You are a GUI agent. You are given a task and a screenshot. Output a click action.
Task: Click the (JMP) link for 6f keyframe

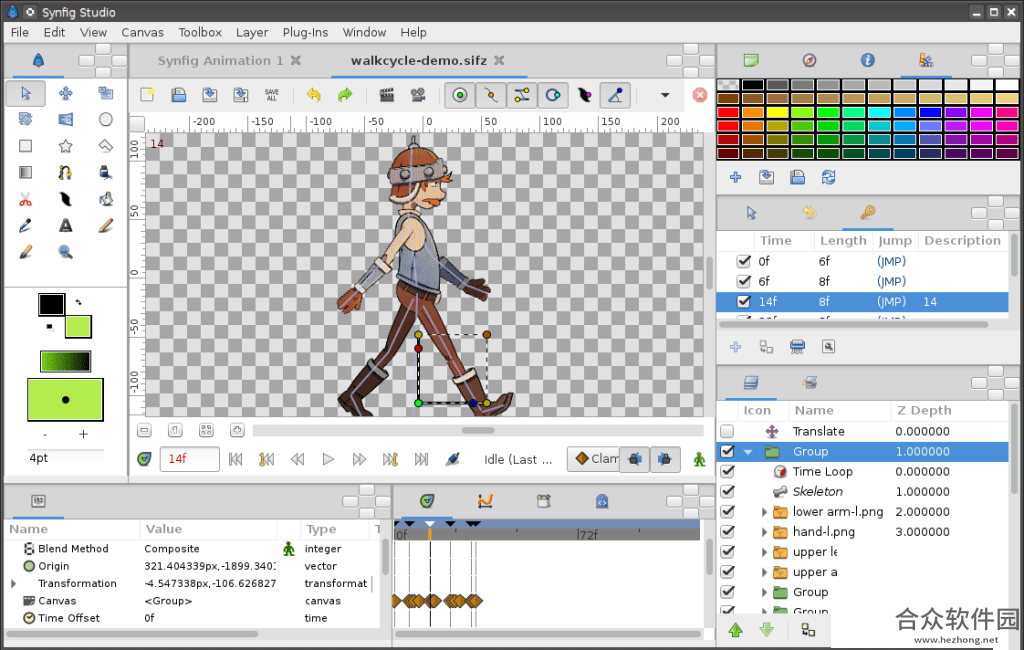[x=891, y=282]
